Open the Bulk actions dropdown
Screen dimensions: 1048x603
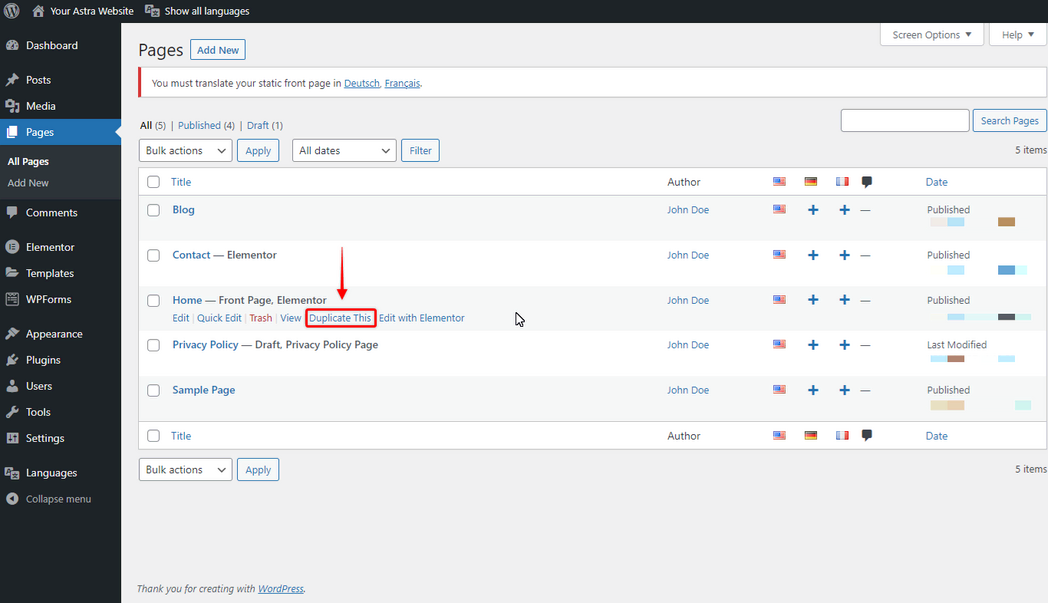(185, 150)
